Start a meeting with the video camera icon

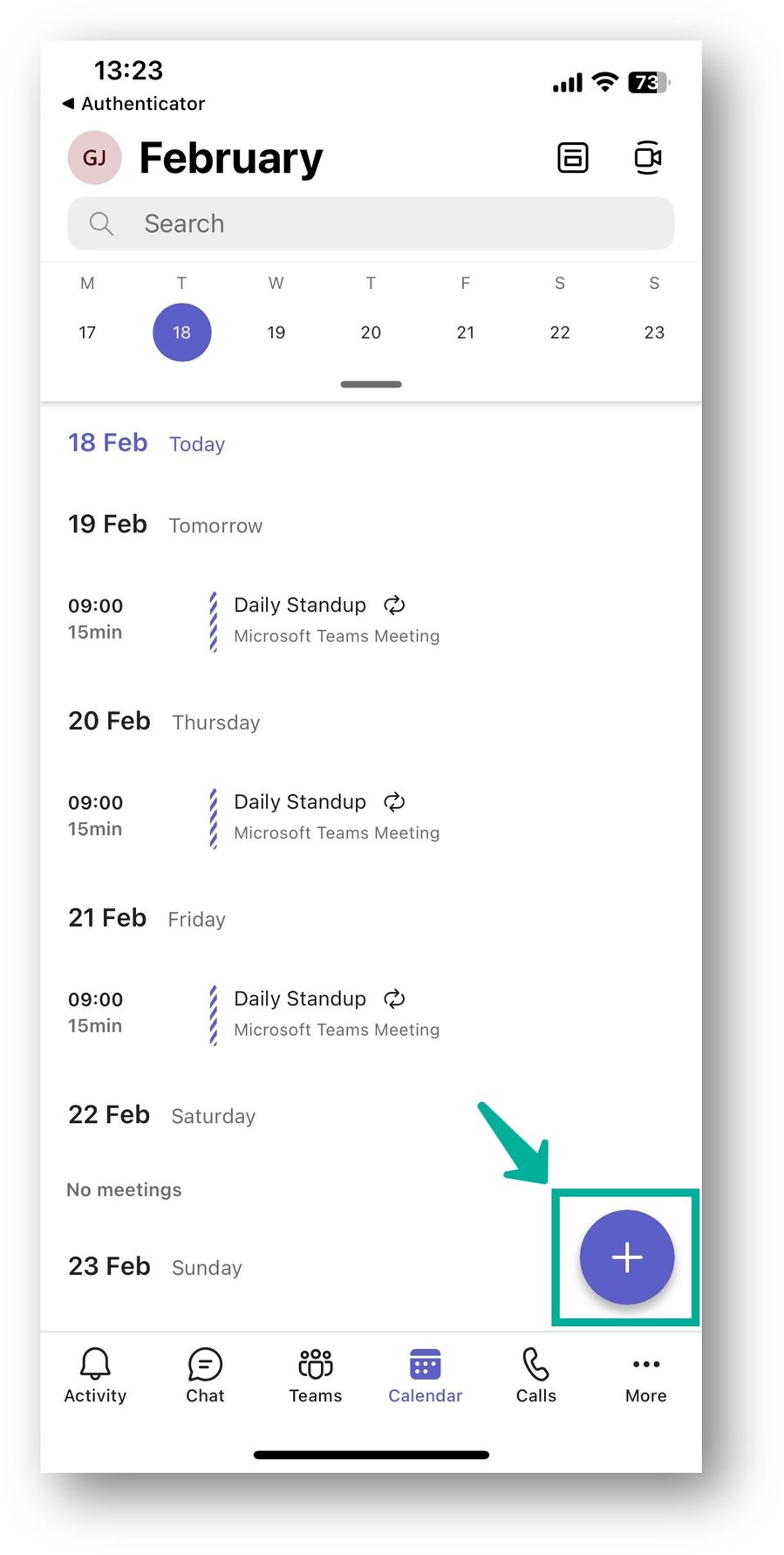pos(648,158)
